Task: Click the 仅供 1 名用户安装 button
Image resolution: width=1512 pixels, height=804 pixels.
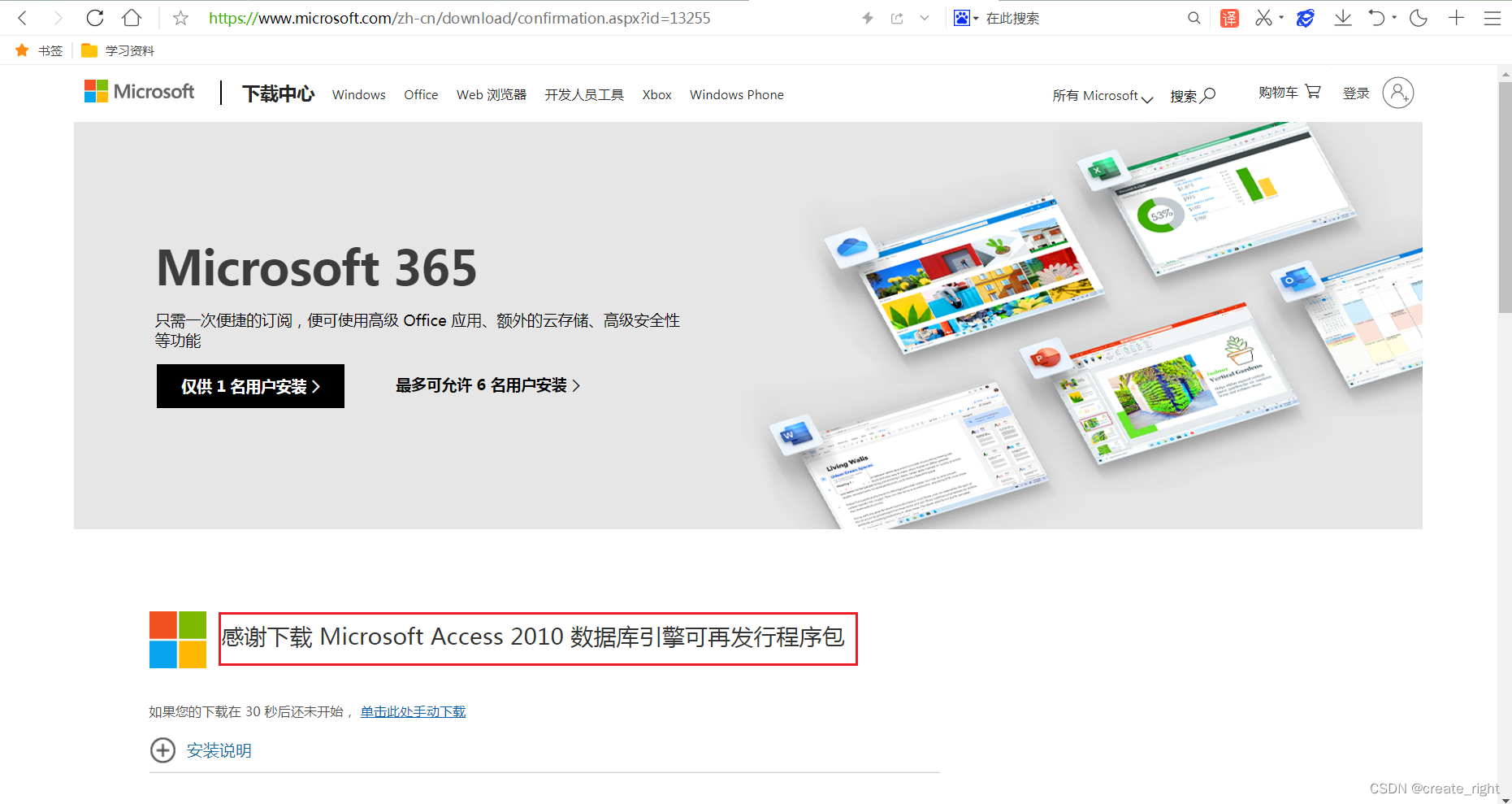Action: 250,386
